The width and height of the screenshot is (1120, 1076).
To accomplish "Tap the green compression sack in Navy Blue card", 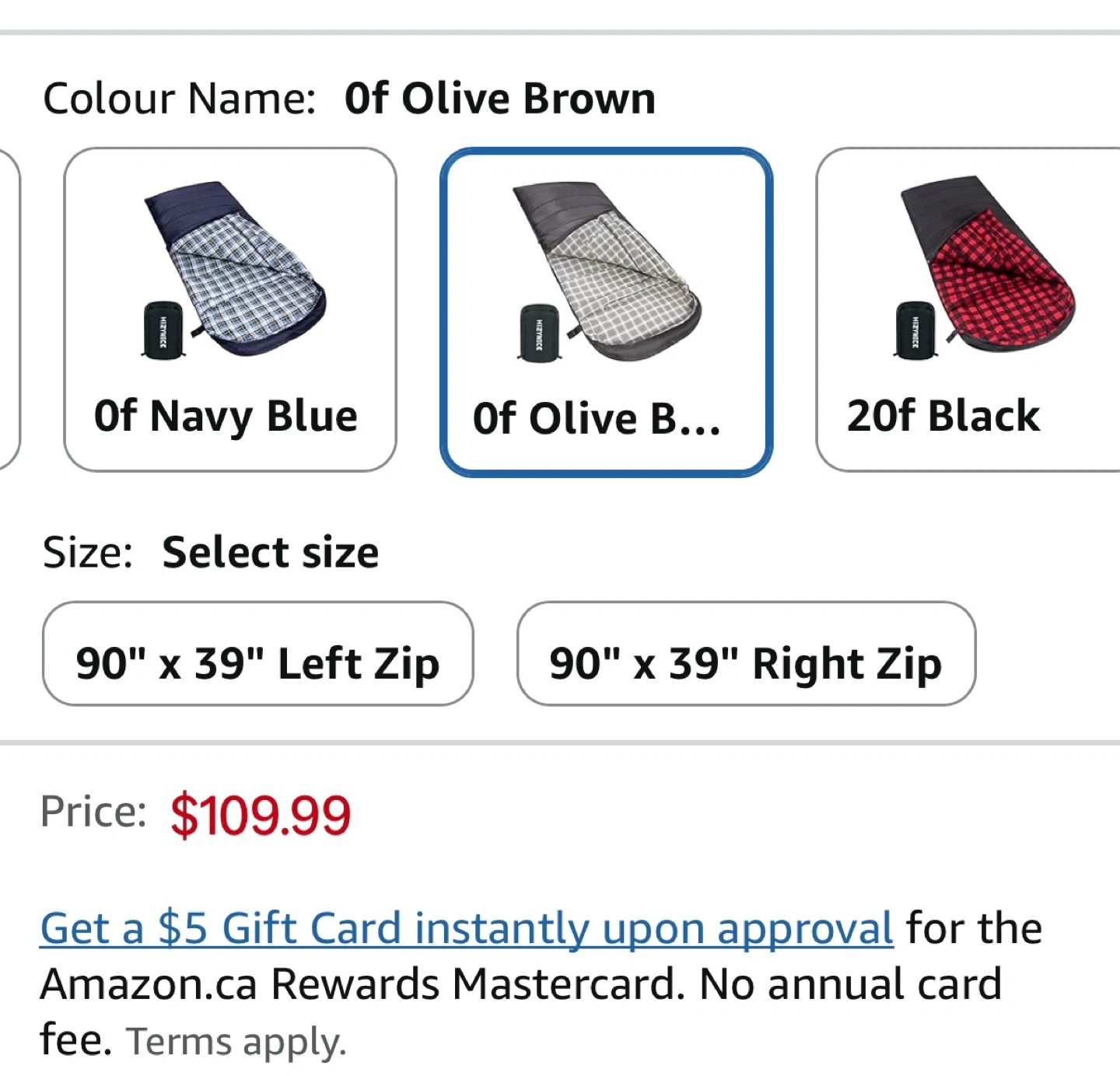I will 163,330.
